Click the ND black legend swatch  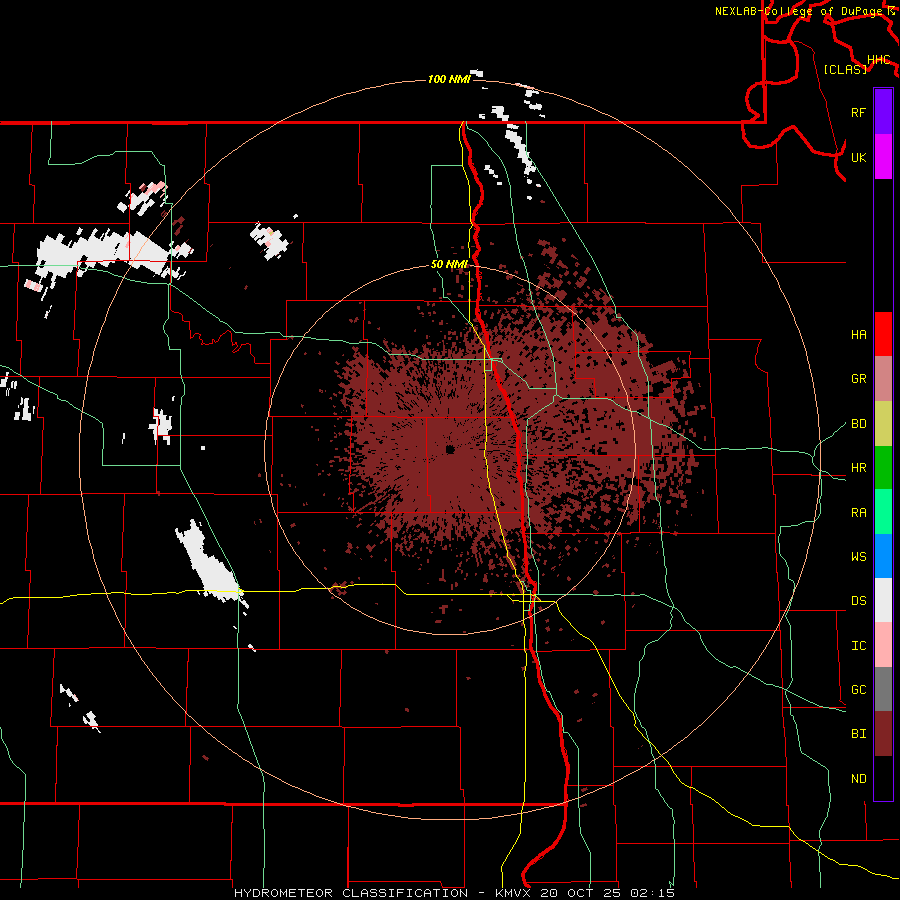(x=883, y=778)
